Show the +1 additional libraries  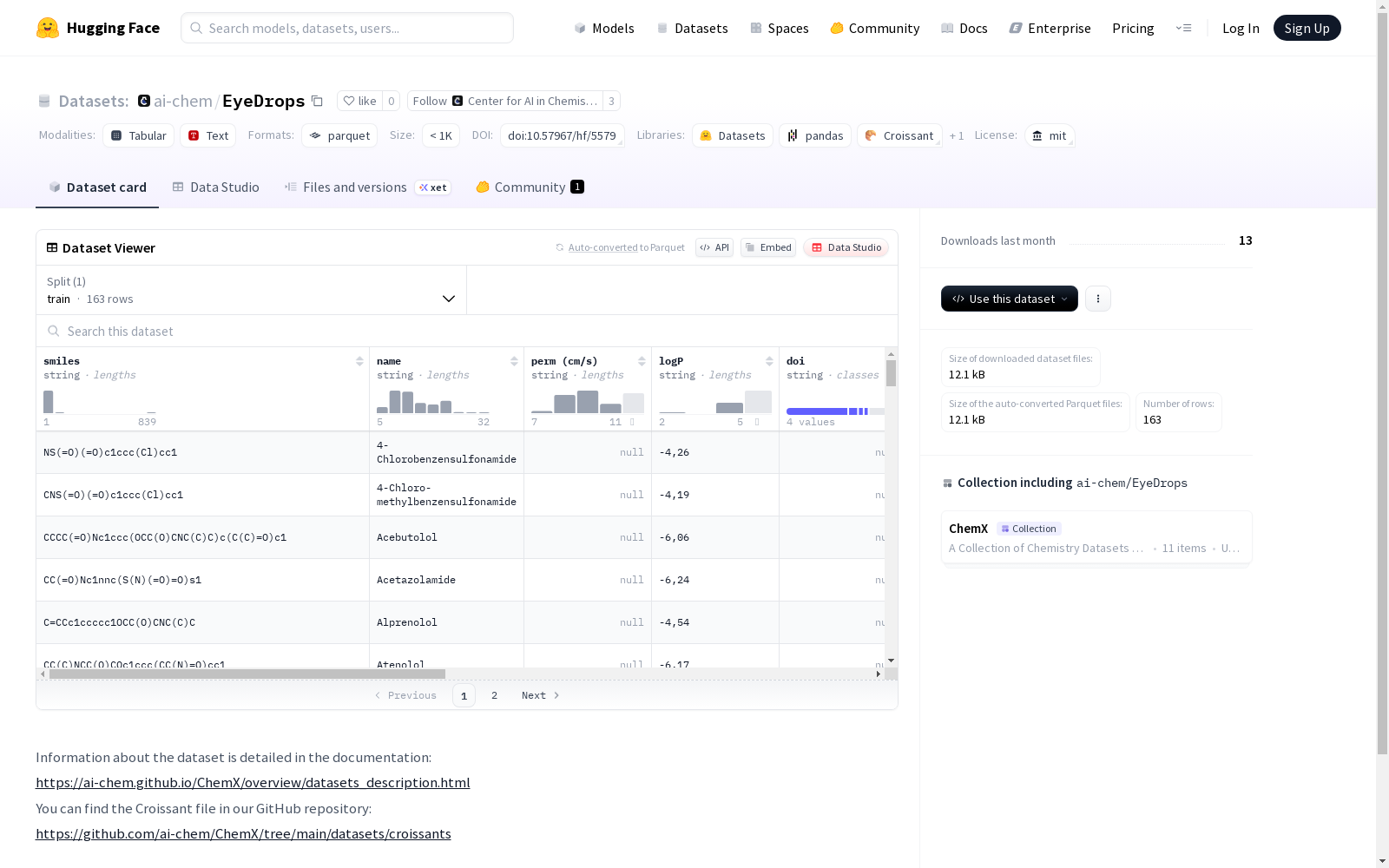[x=957, y=135]
